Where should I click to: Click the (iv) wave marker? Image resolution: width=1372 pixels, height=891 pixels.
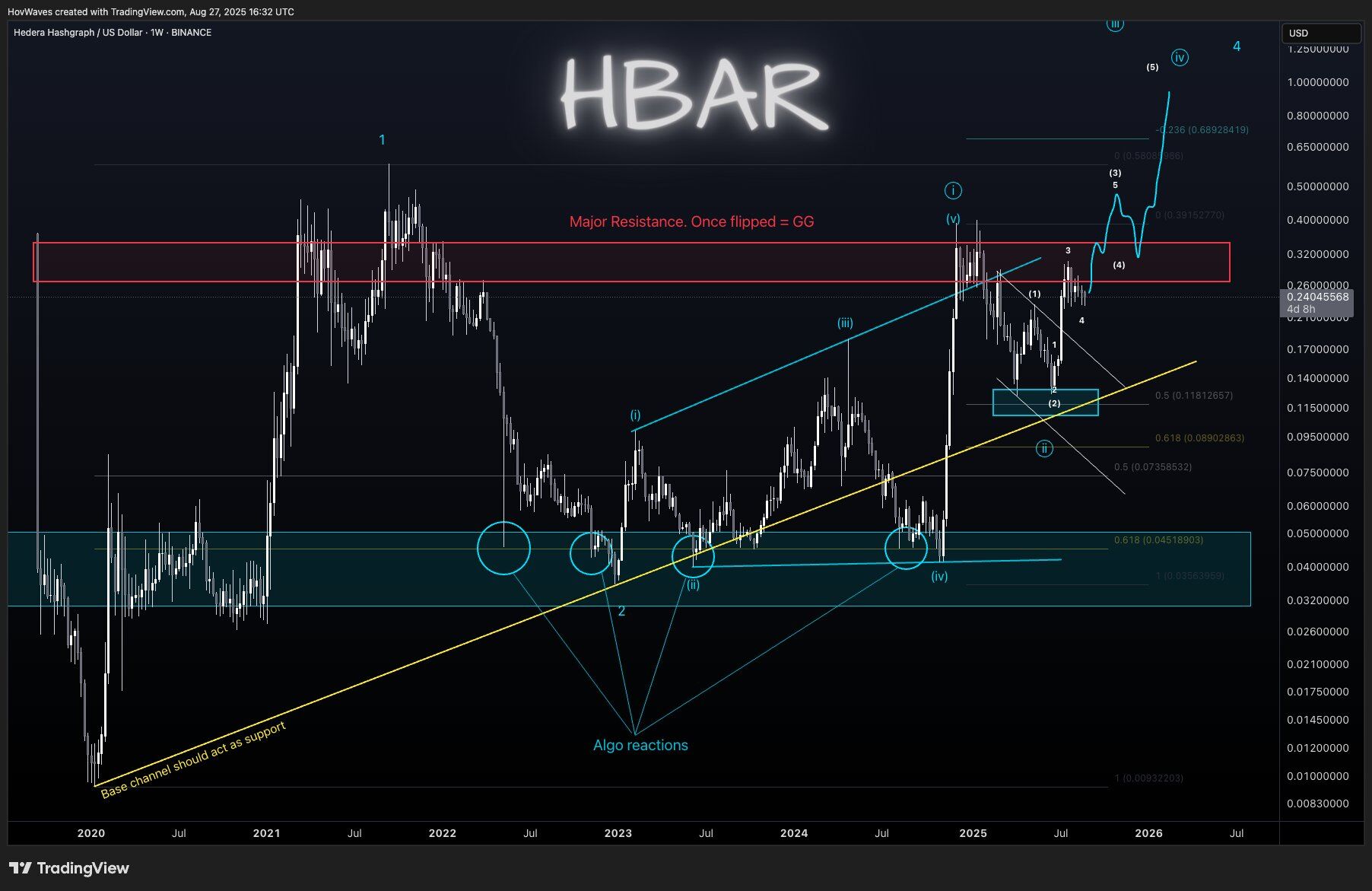939,577
